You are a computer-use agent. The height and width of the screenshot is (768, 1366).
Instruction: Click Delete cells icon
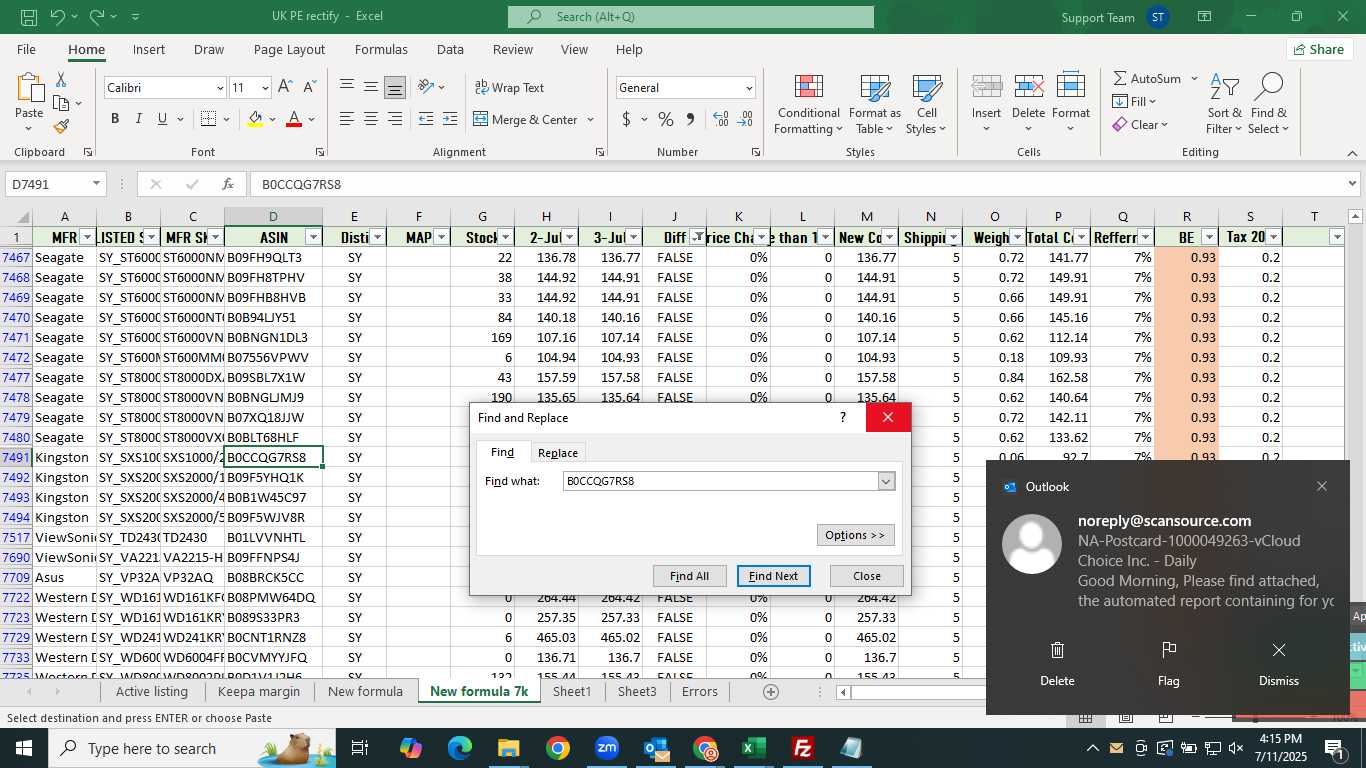pos(1028,87)
